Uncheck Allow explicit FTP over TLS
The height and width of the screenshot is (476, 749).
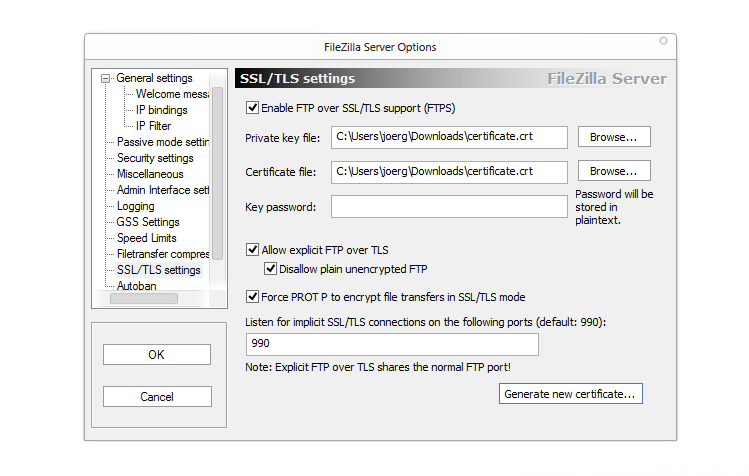tap(253, 249)
